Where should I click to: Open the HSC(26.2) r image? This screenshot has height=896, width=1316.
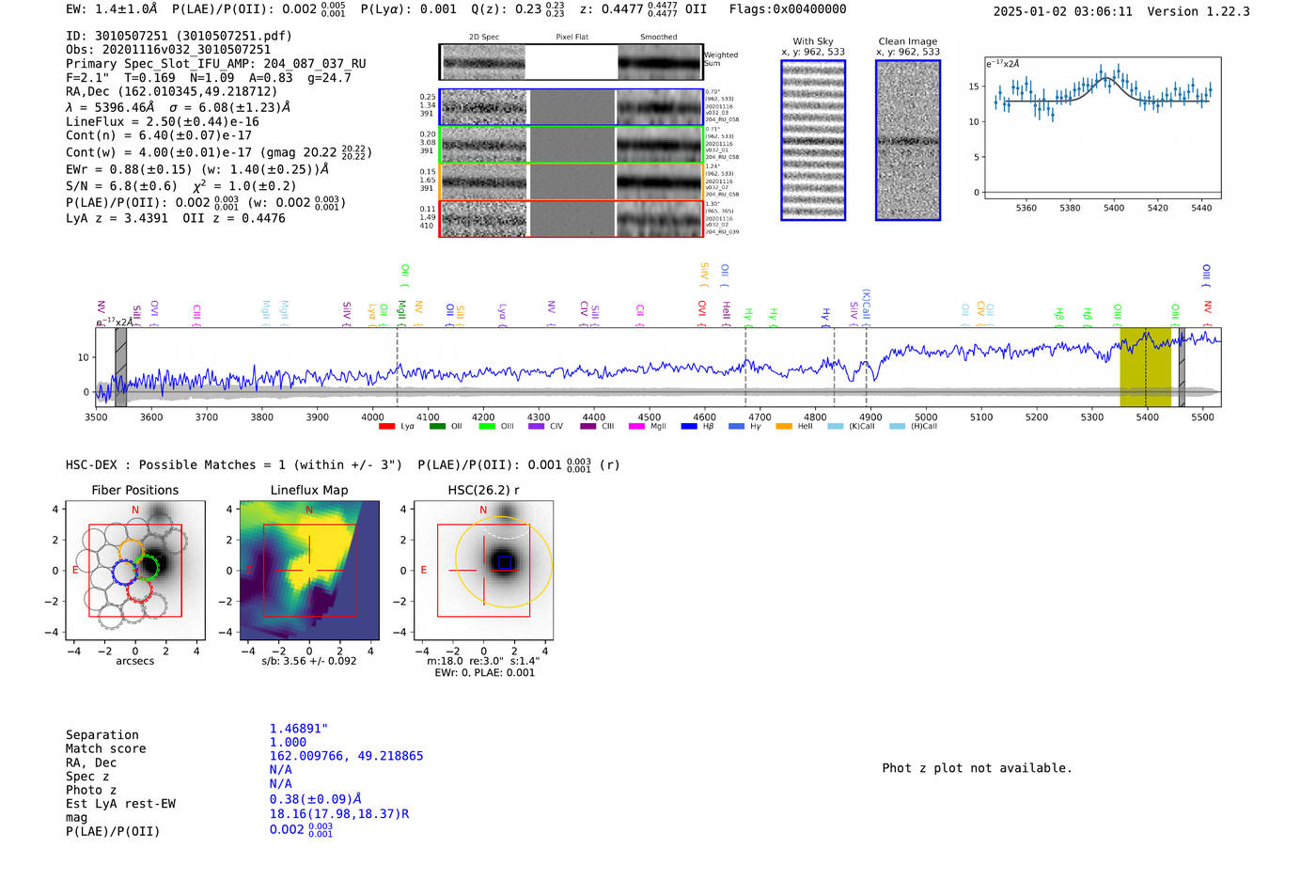483,570
